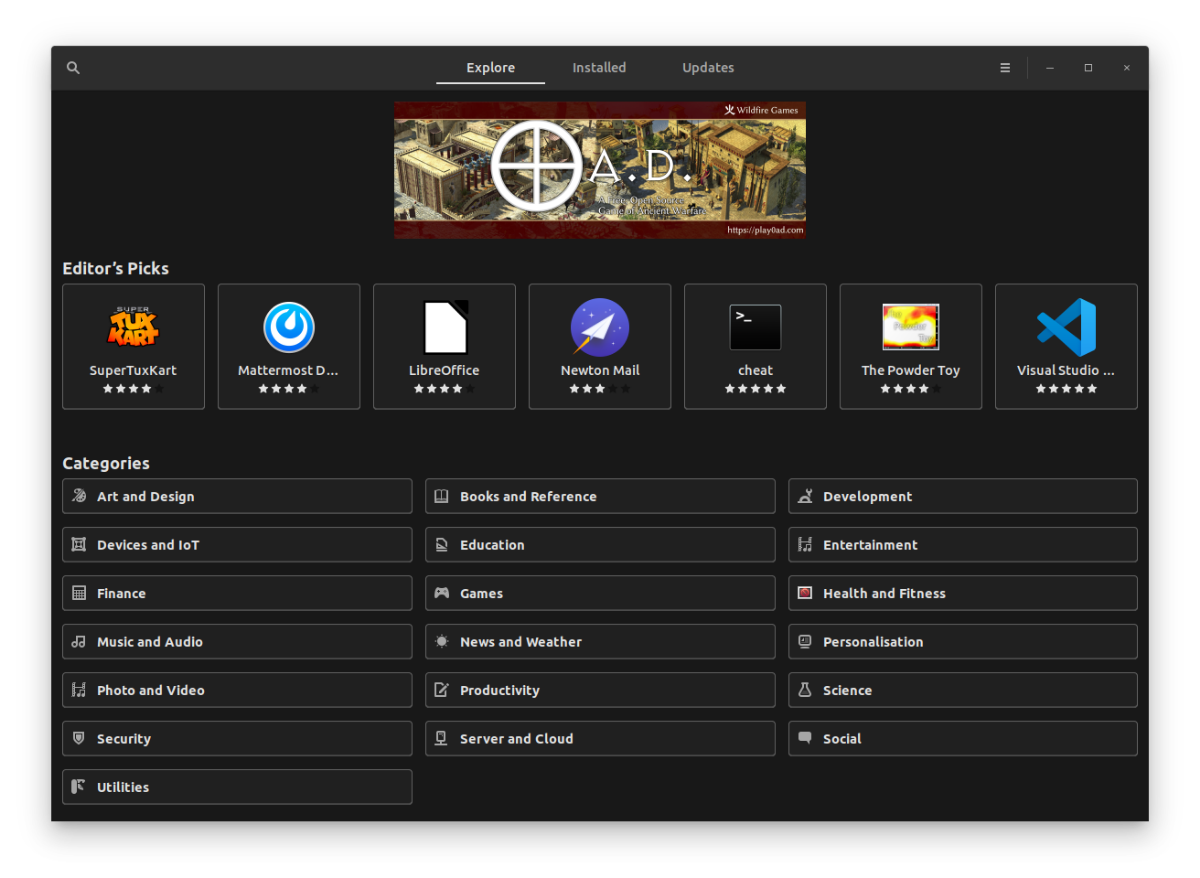Image resolution: width=1200 pixels, height=878 pixels.
Task: Click the Productivity pencil icon
Action: (442, 690)
